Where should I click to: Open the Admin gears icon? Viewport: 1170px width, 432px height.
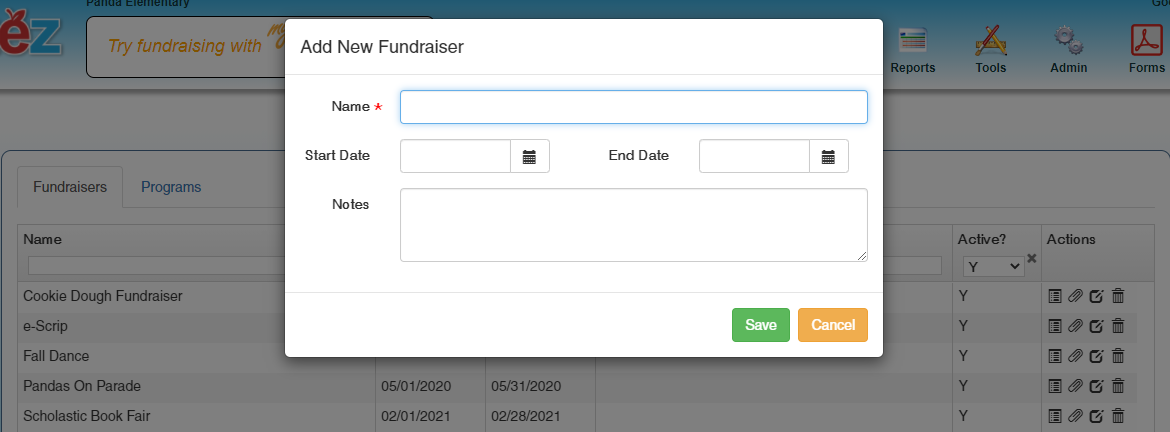1068,45
